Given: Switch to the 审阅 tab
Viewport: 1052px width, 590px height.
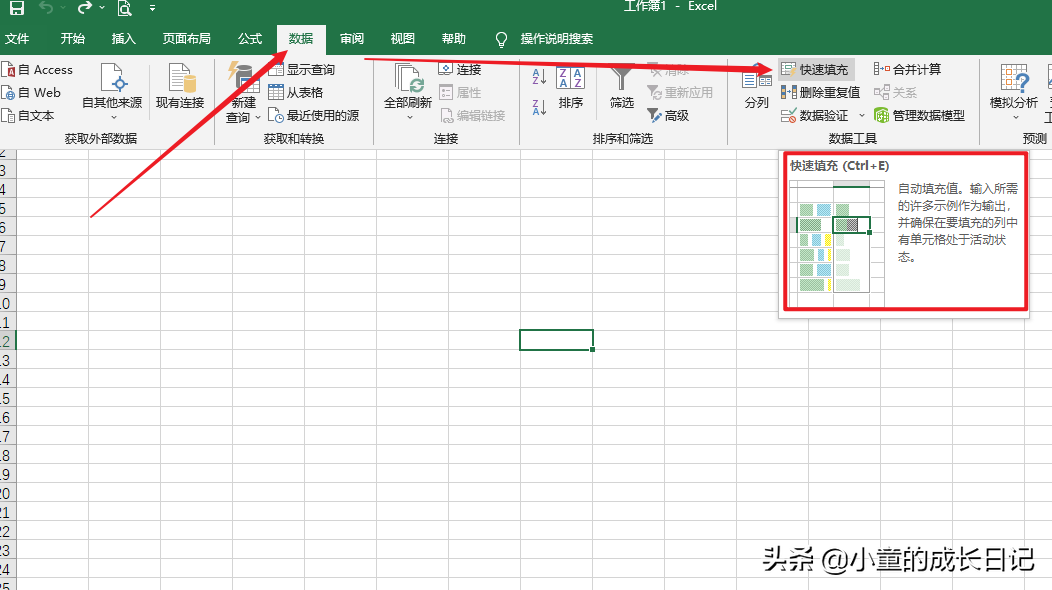Looking at the screenshot, I should click(x=352, y=39).
